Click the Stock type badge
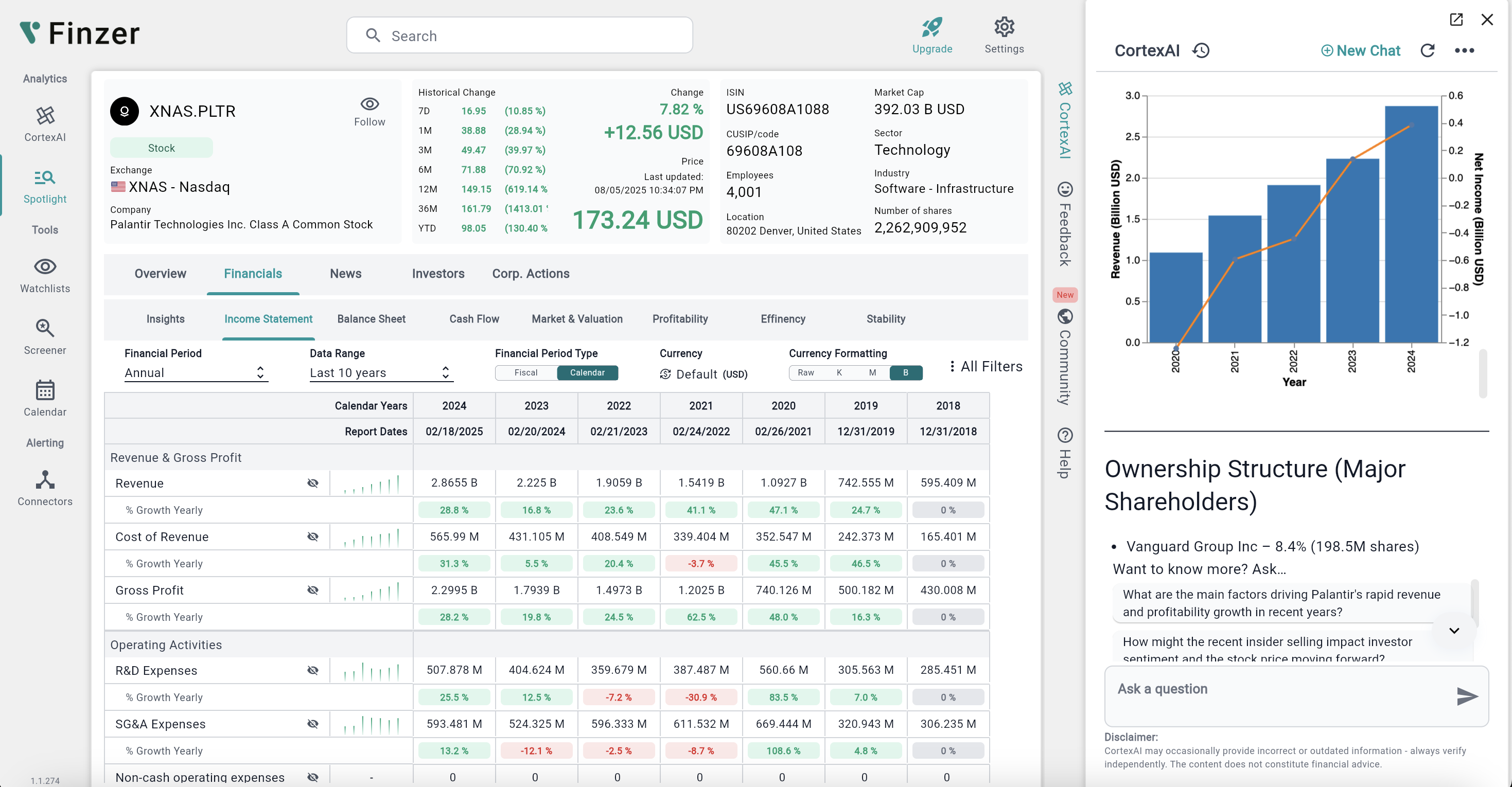The height and width of the screenshot is (787, 1512). pyautogui.click(x=162, y=148)
